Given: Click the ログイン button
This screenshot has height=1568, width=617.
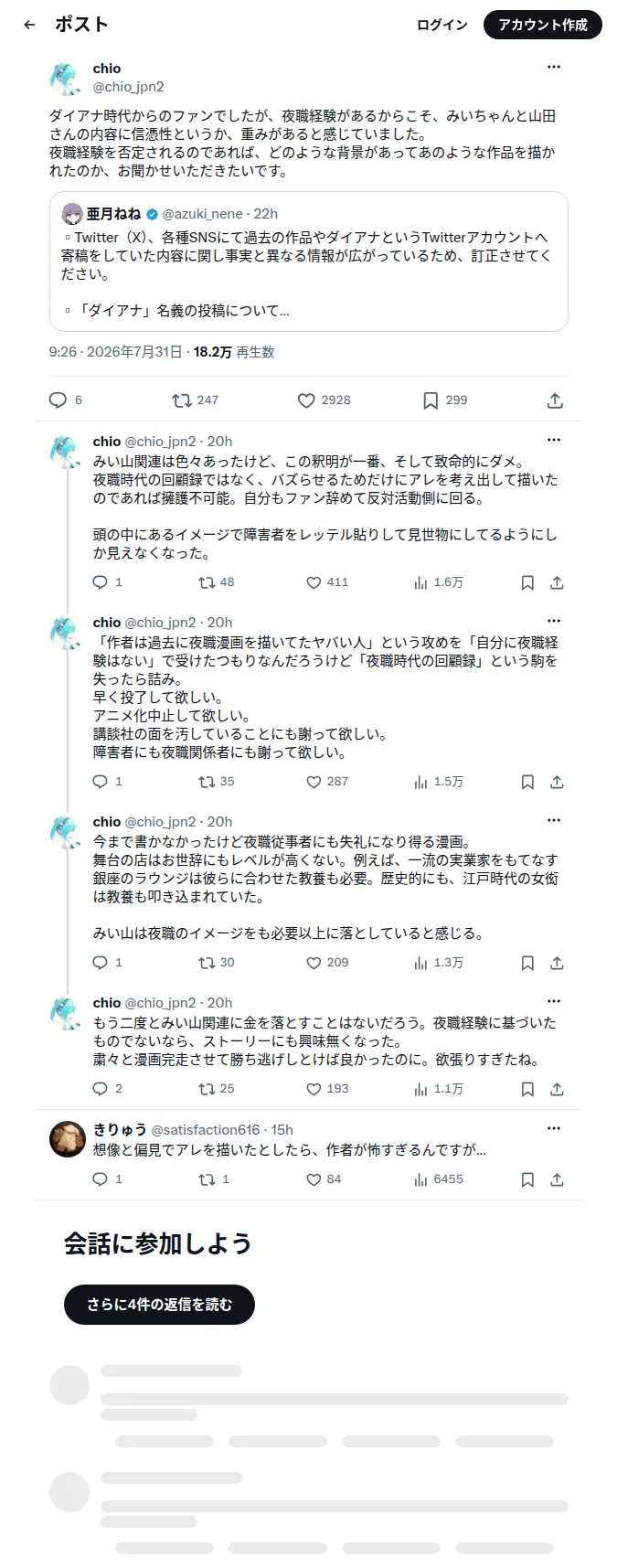Looking at the screenshot, I should 442,25.
